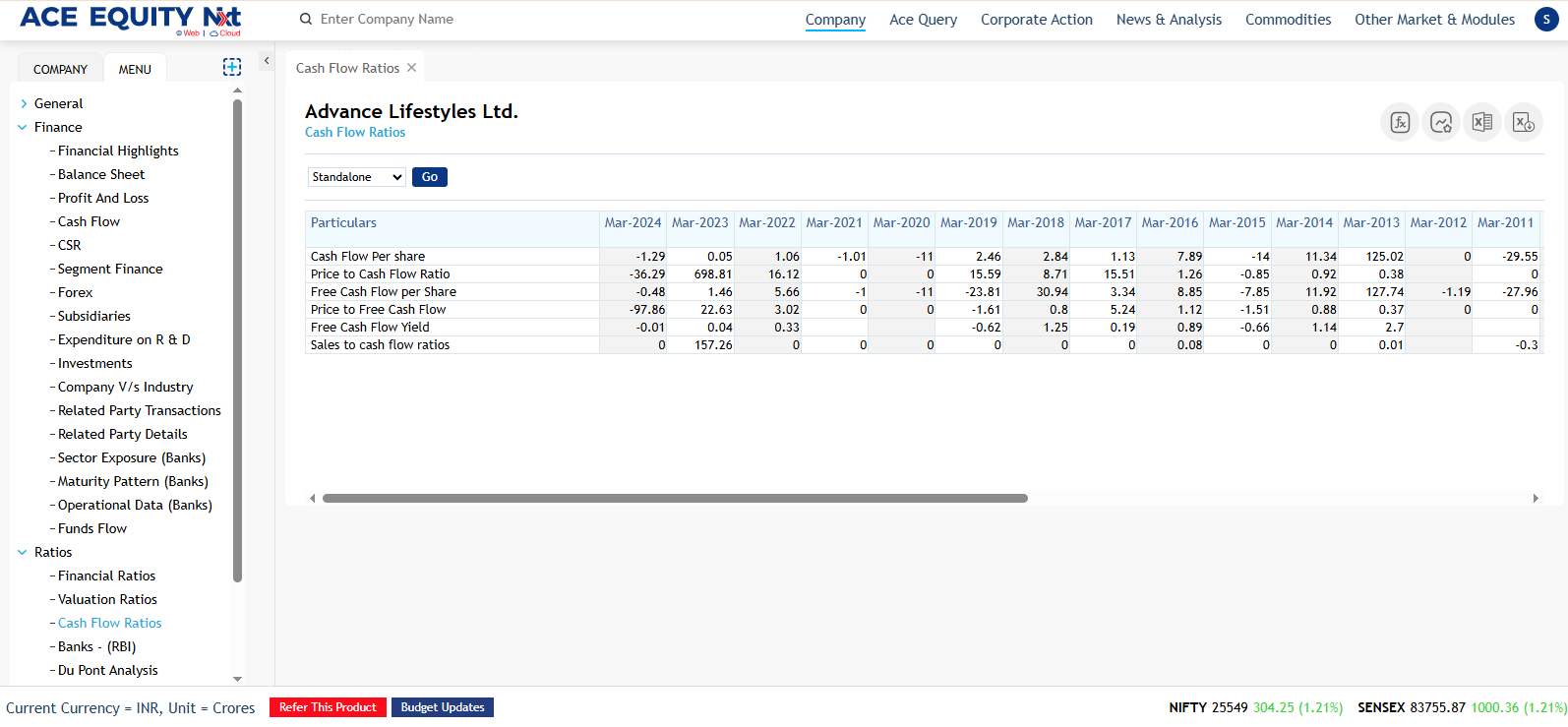Open the Standalone dropdown
Viewport: 1568px width, 727px height.
(357, 177)
